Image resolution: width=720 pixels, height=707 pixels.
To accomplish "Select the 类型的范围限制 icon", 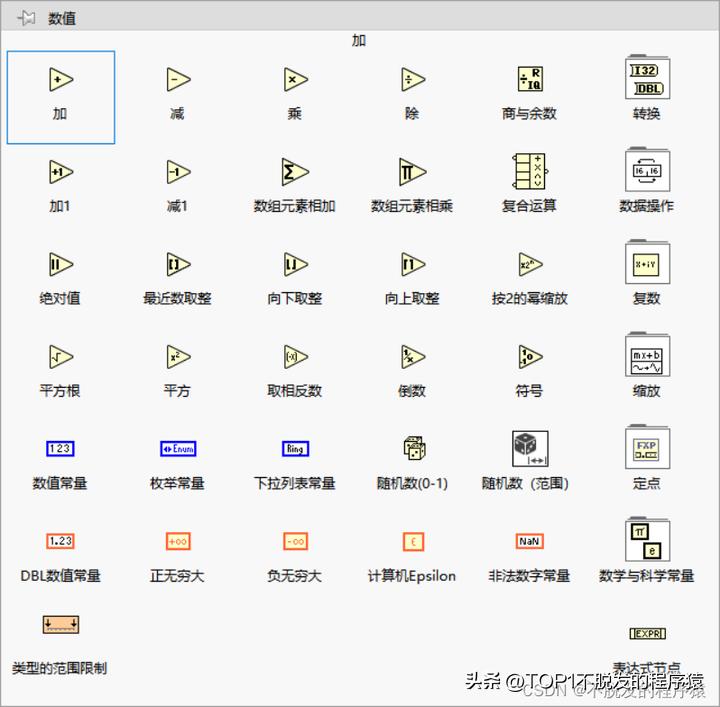I will pyautogui.click(x=61, y=625).
